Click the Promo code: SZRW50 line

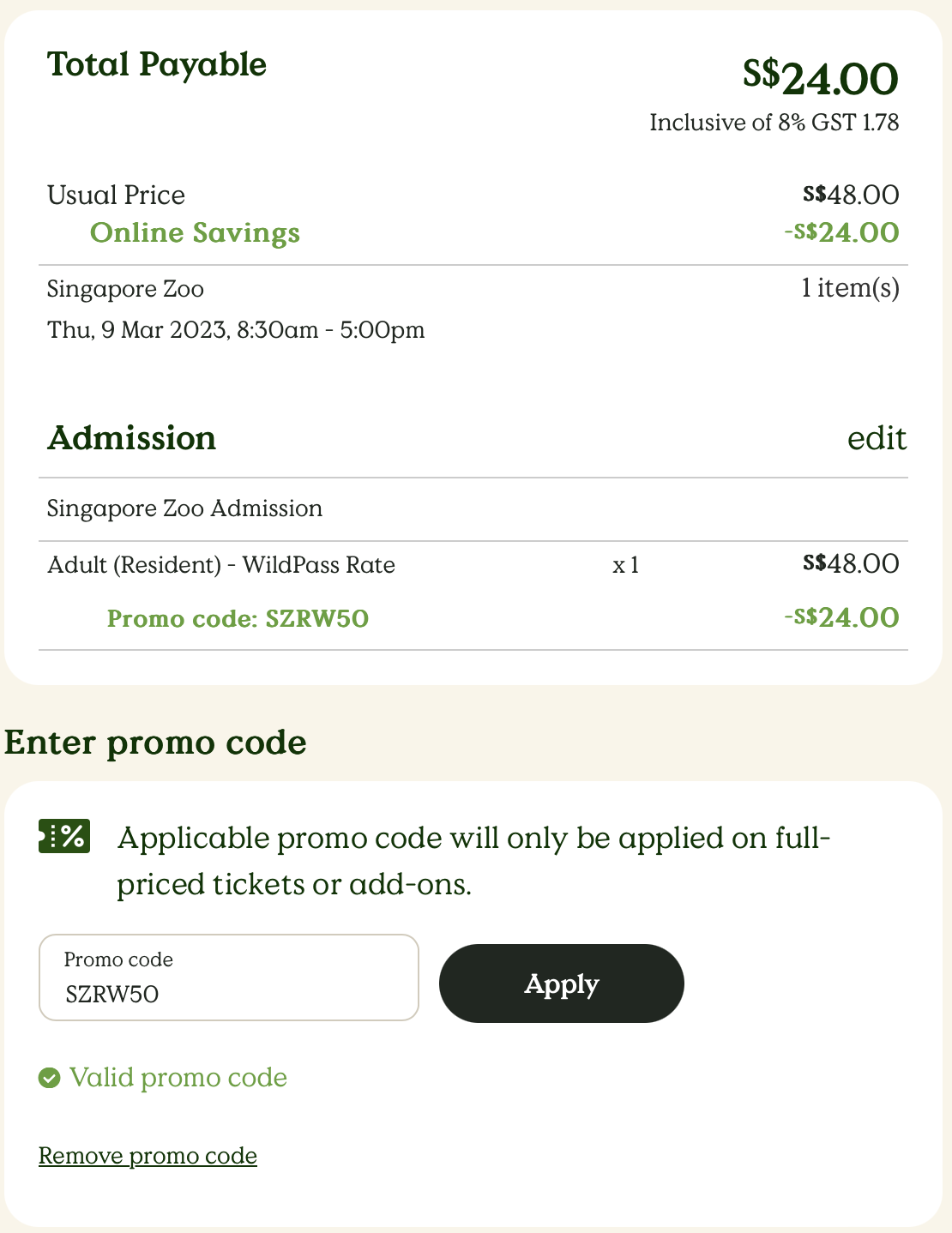coord(238,618)
